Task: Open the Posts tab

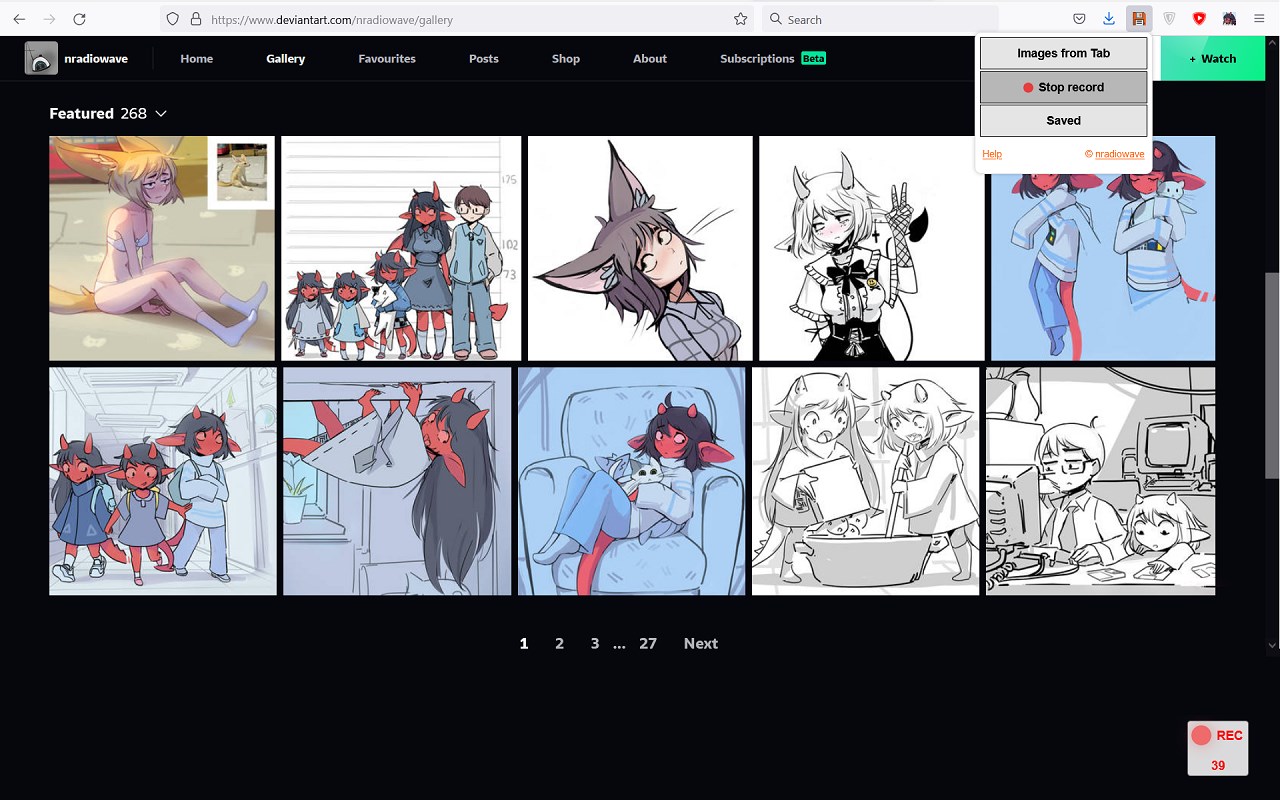Action: point(483,58)
